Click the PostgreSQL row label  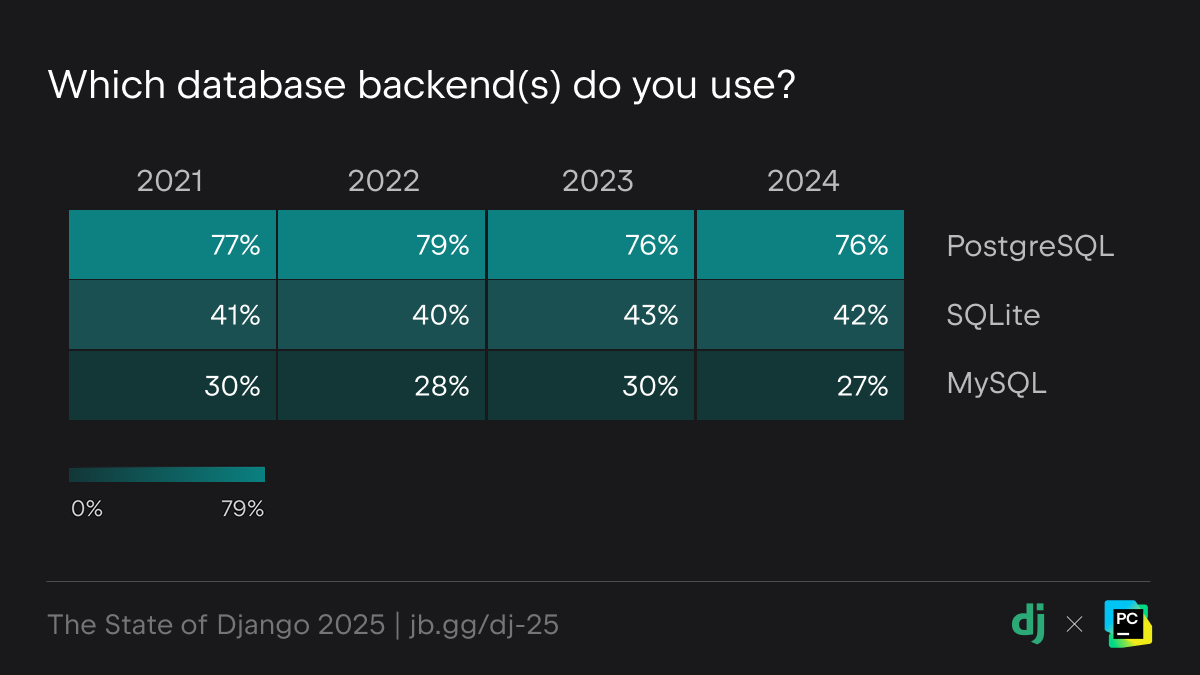[x=1030, y=246]
